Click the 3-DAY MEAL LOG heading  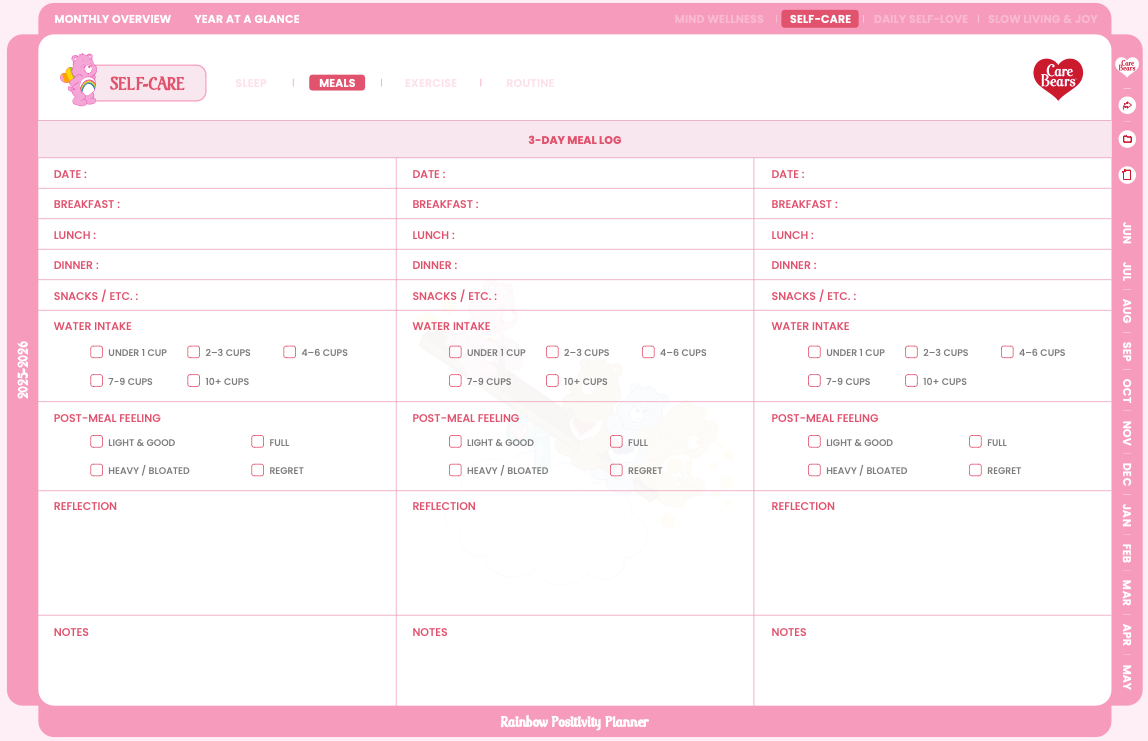(575, 140)
